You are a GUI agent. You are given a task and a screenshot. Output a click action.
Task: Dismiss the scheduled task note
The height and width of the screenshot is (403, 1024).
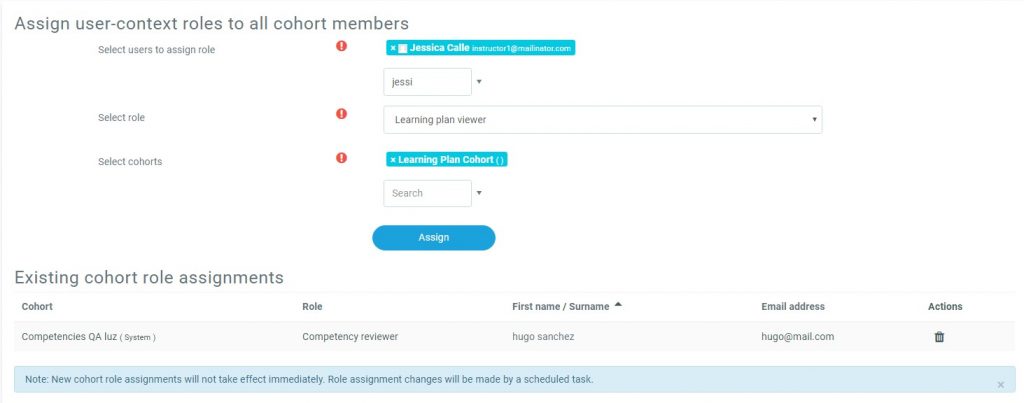click(x=1001, y=384)
